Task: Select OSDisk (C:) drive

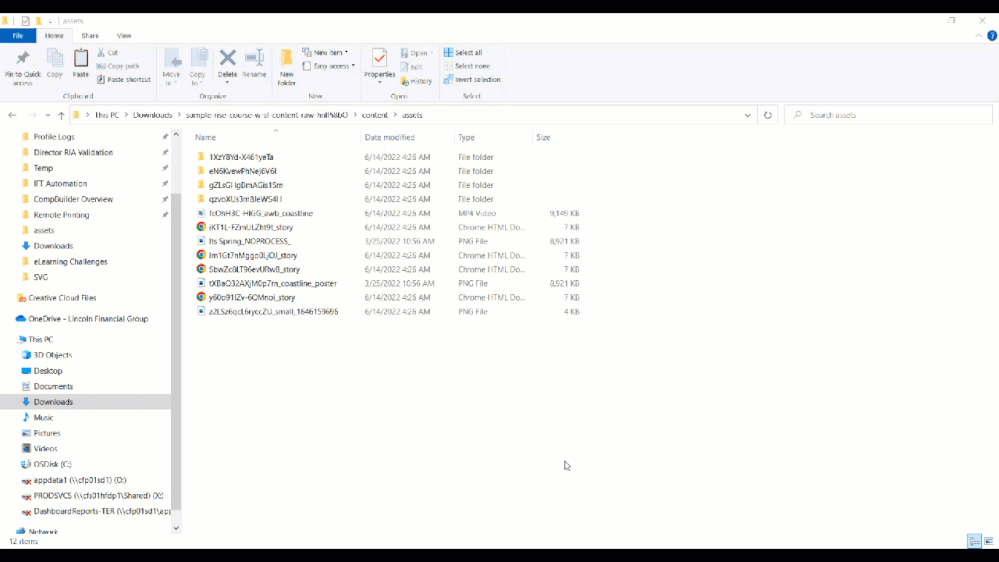Action: [52, 465]
